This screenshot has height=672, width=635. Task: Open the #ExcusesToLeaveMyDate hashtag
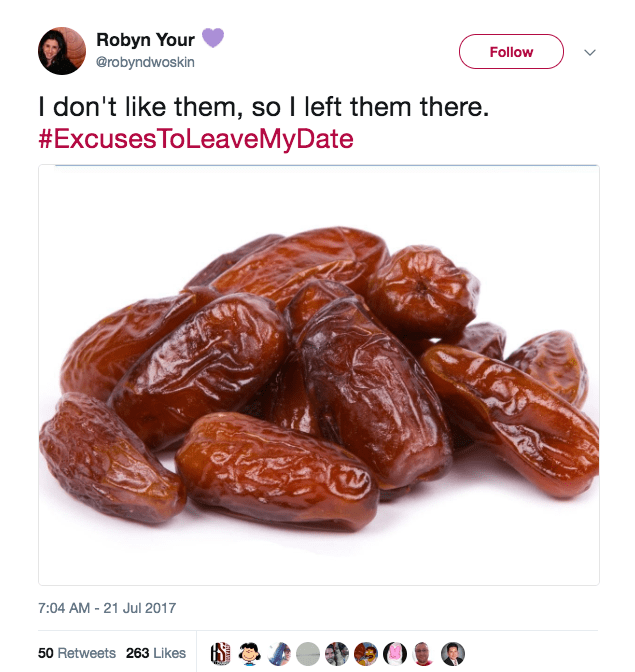click(196, 138)
